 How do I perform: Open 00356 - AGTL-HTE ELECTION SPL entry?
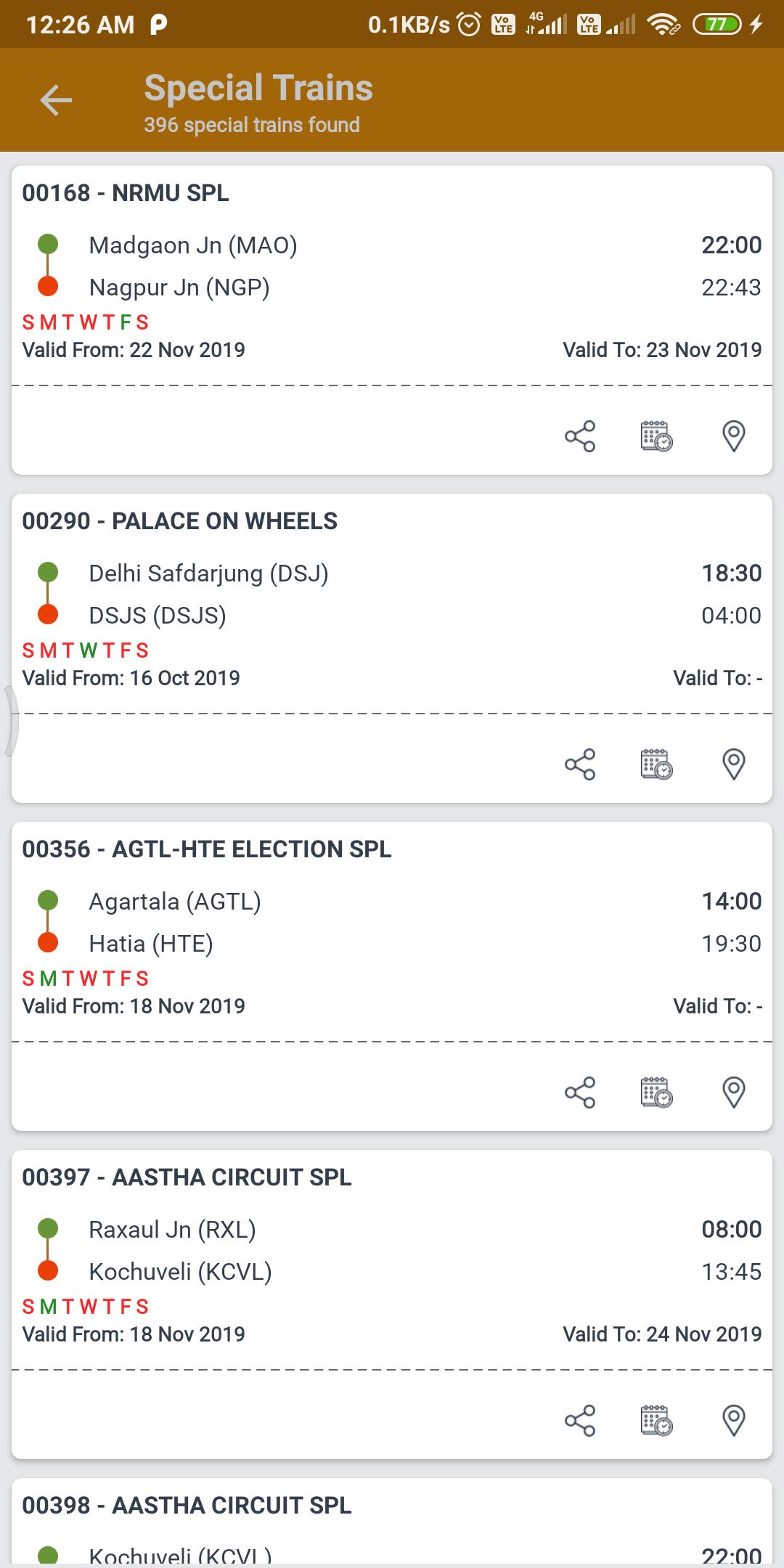point(207,849)
